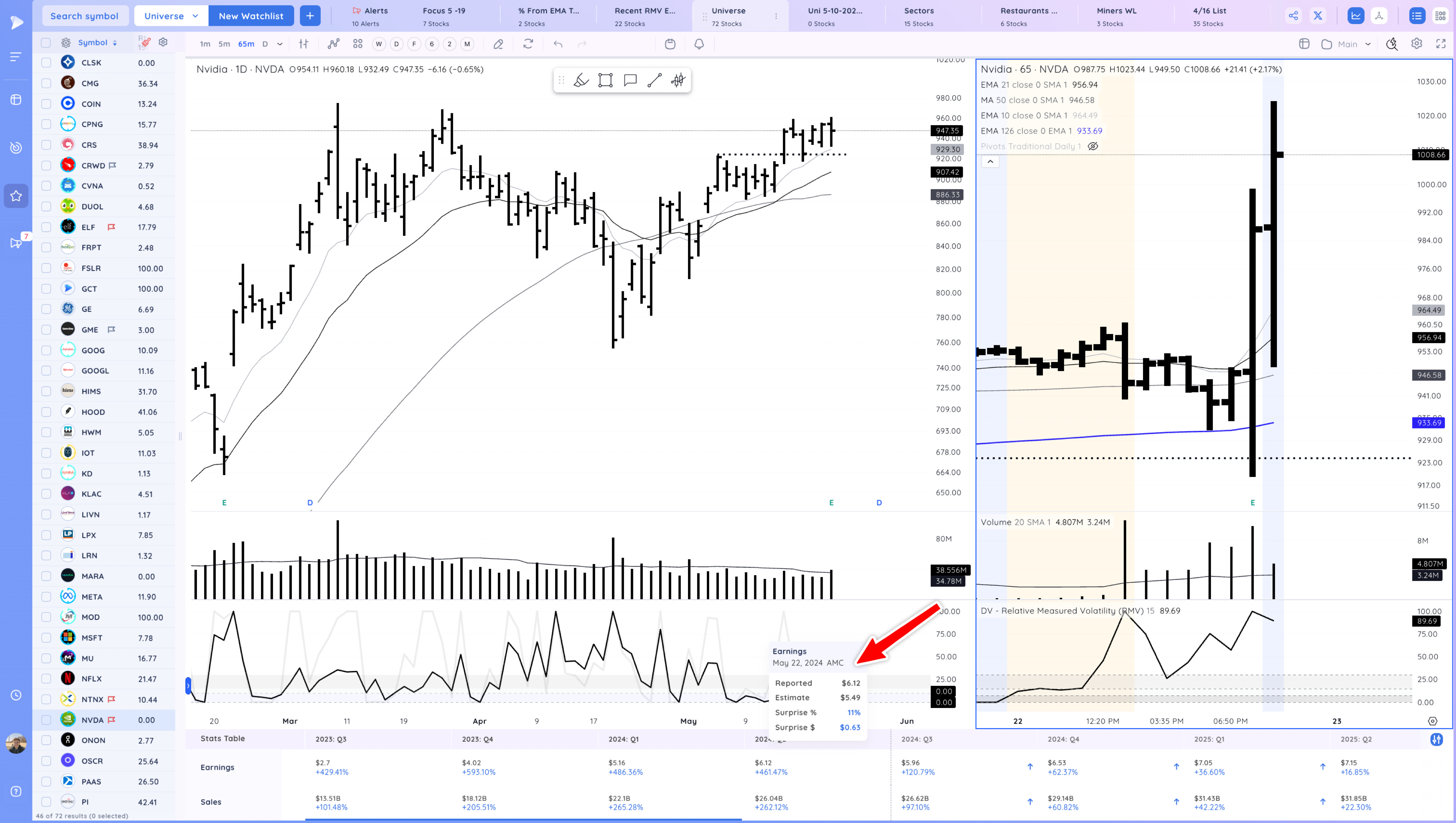The height and width of the screenshot is (823, 1456).
Task: Open the list view icon in top bar
Action: (x=1416, y=16)
